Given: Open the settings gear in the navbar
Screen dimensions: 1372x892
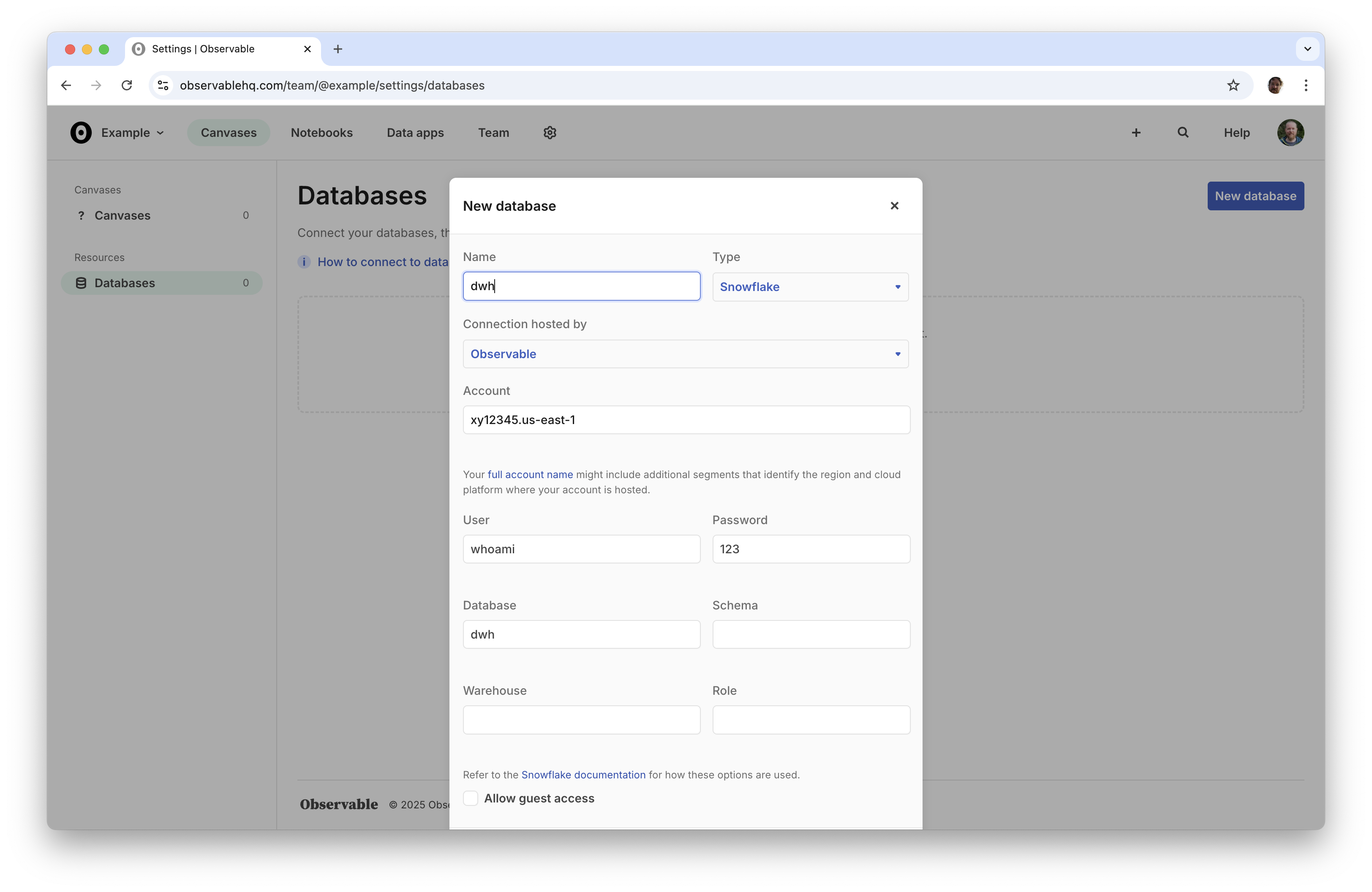Looking at the screenshot, I should 550,133.
